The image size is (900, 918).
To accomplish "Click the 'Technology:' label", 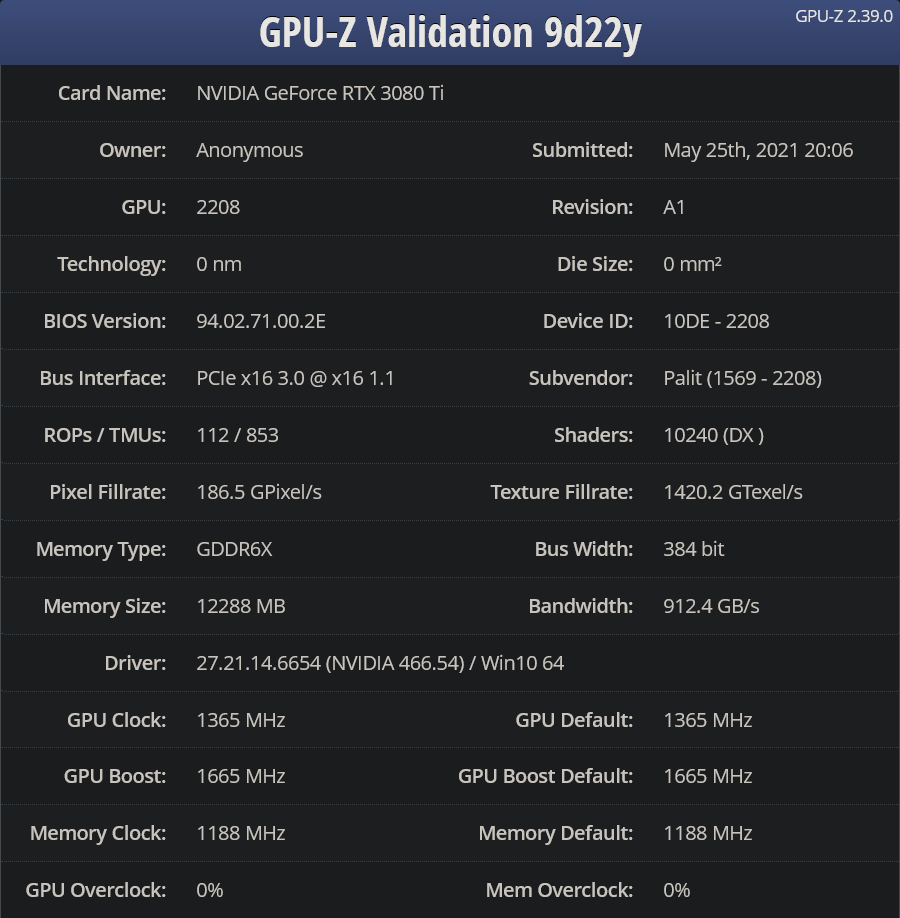I will click(111, 264).
